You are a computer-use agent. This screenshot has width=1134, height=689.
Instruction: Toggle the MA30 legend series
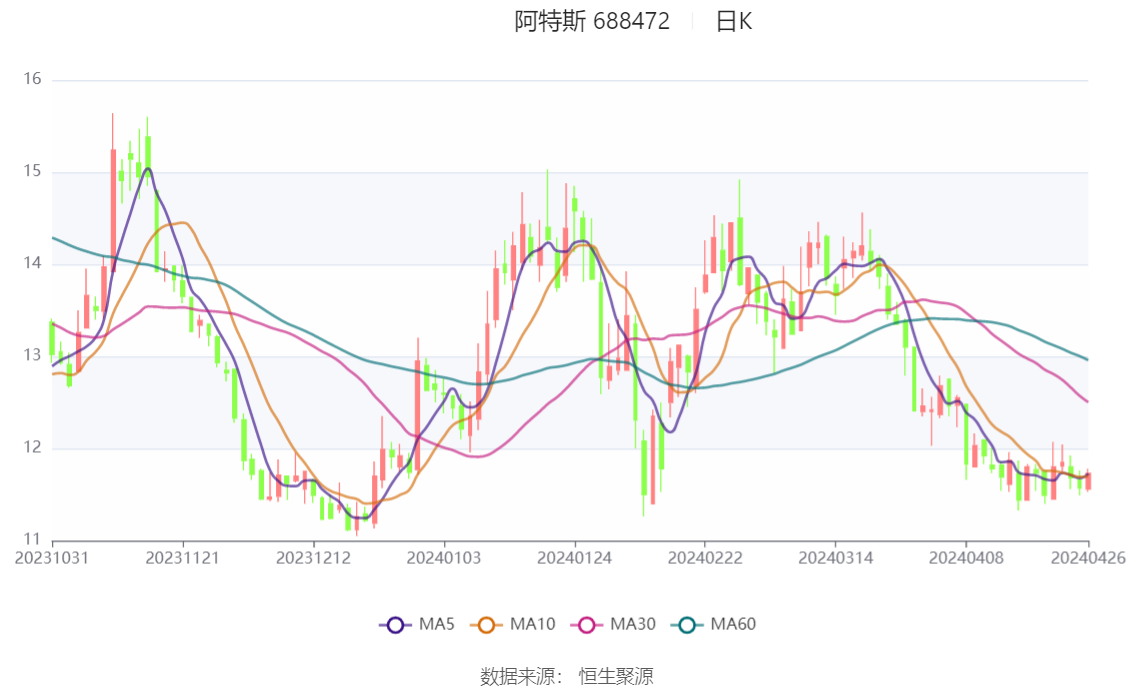(613, 624)
